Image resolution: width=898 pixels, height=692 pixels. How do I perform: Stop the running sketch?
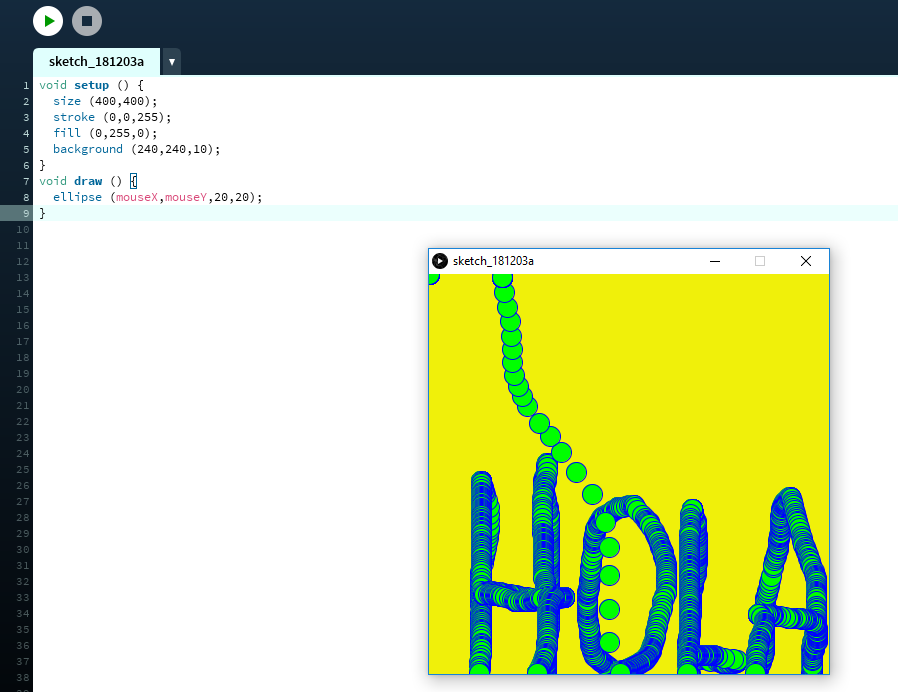[87, 21]
